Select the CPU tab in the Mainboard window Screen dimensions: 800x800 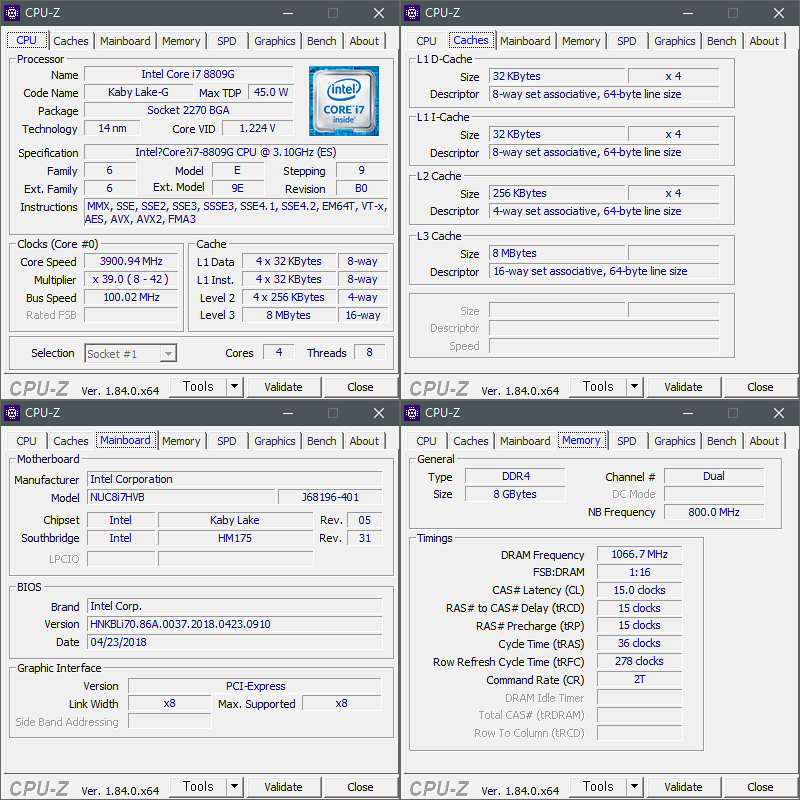[x=26, y=441]
